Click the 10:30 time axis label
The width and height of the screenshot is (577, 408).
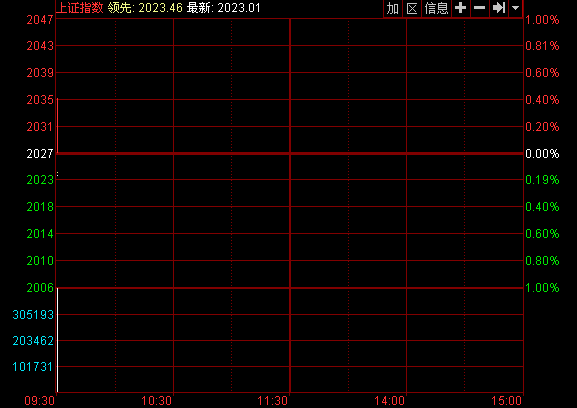[157, 400]
